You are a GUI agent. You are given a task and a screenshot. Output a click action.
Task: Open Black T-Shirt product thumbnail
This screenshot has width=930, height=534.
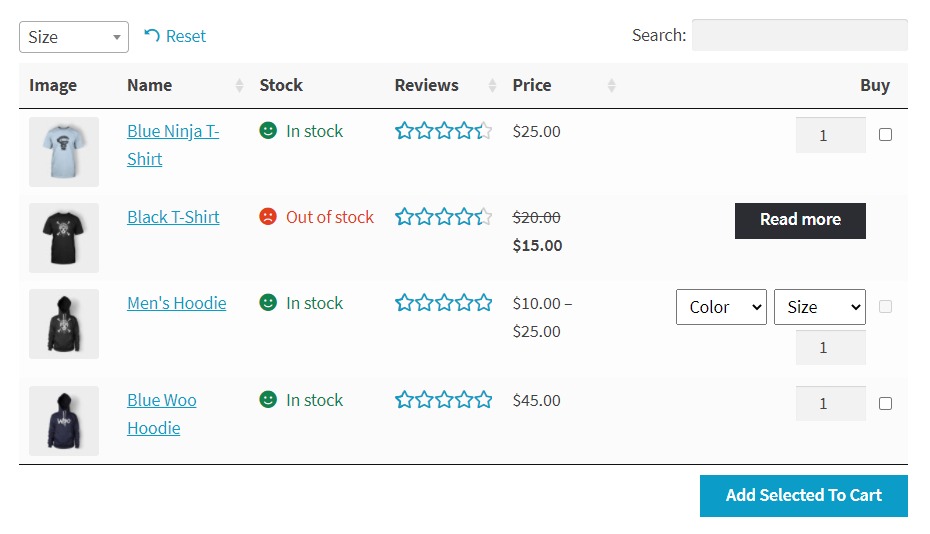pyautogui.click(x=64, y=238)
